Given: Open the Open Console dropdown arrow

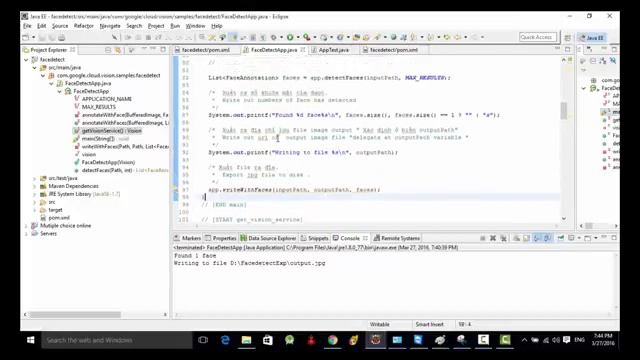Looking at the screenshot, I should click(596, 238).
